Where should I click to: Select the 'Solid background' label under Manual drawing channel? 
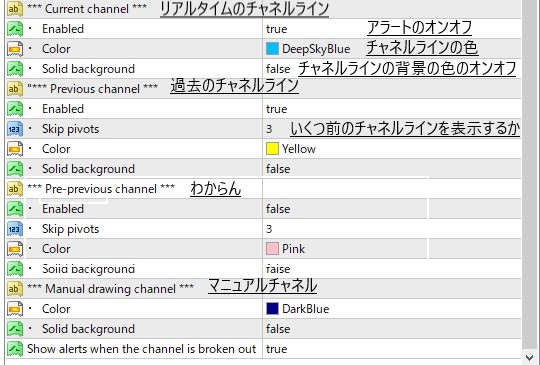click(89, 329)
